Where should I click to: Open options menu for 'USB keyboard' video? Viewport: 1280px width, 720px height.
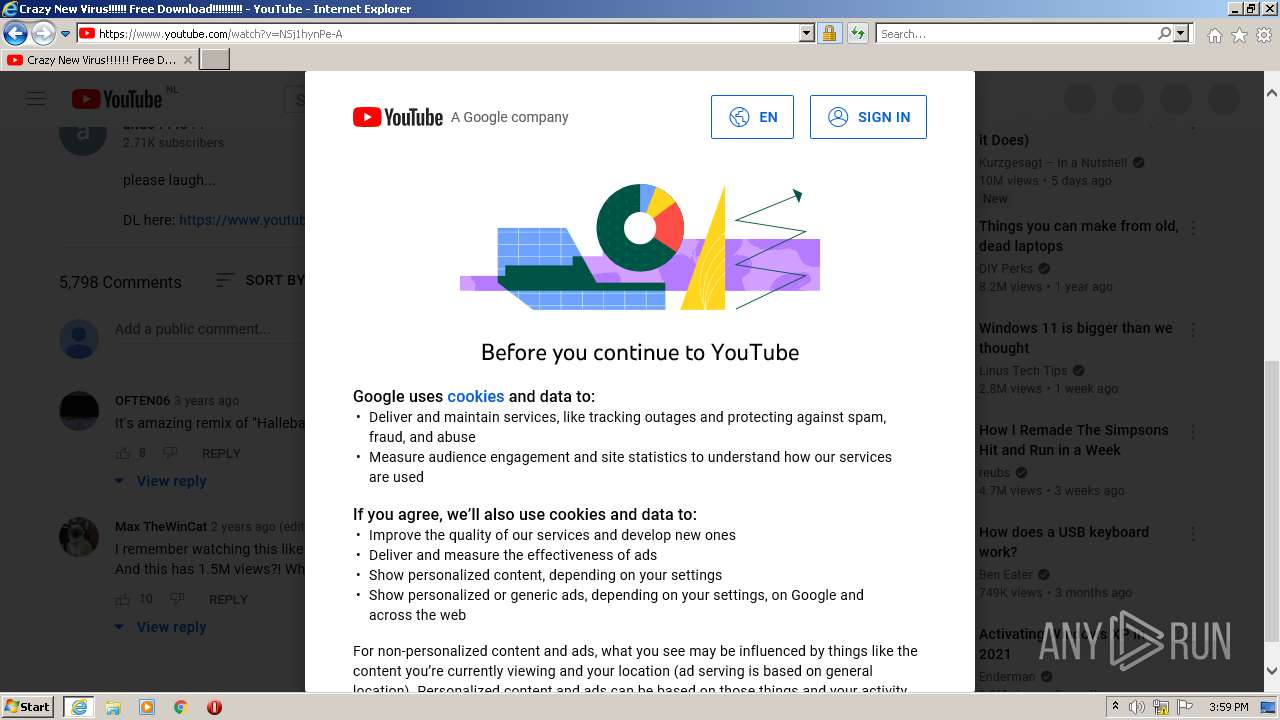[x=1193, y=534]
